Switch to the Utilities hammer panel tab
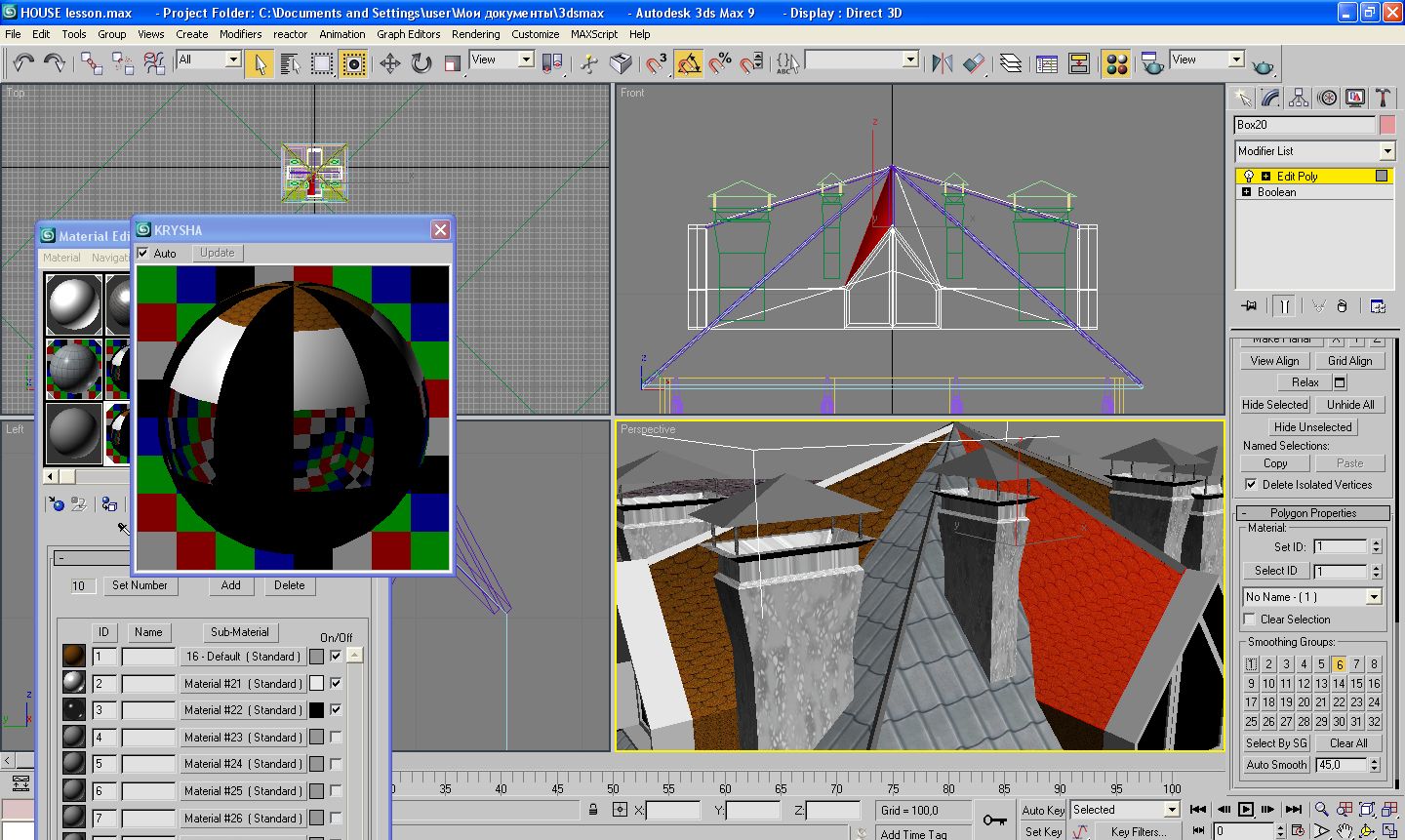 tap(1383, 97)
